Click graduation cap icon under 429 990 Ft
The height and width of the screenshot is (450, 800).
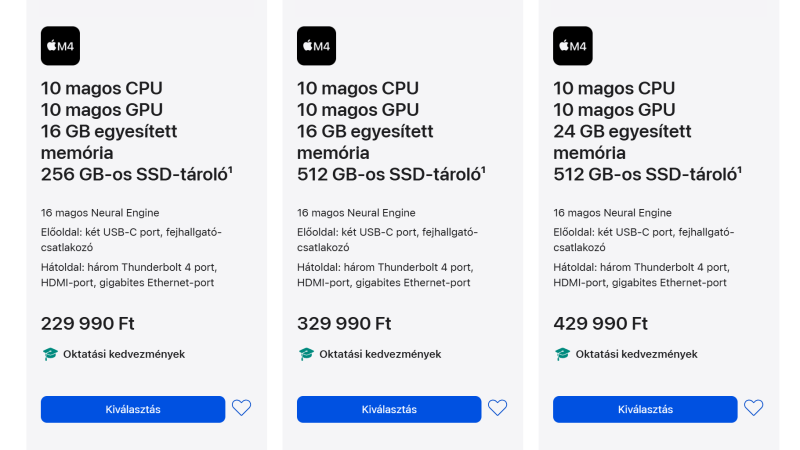562,354
